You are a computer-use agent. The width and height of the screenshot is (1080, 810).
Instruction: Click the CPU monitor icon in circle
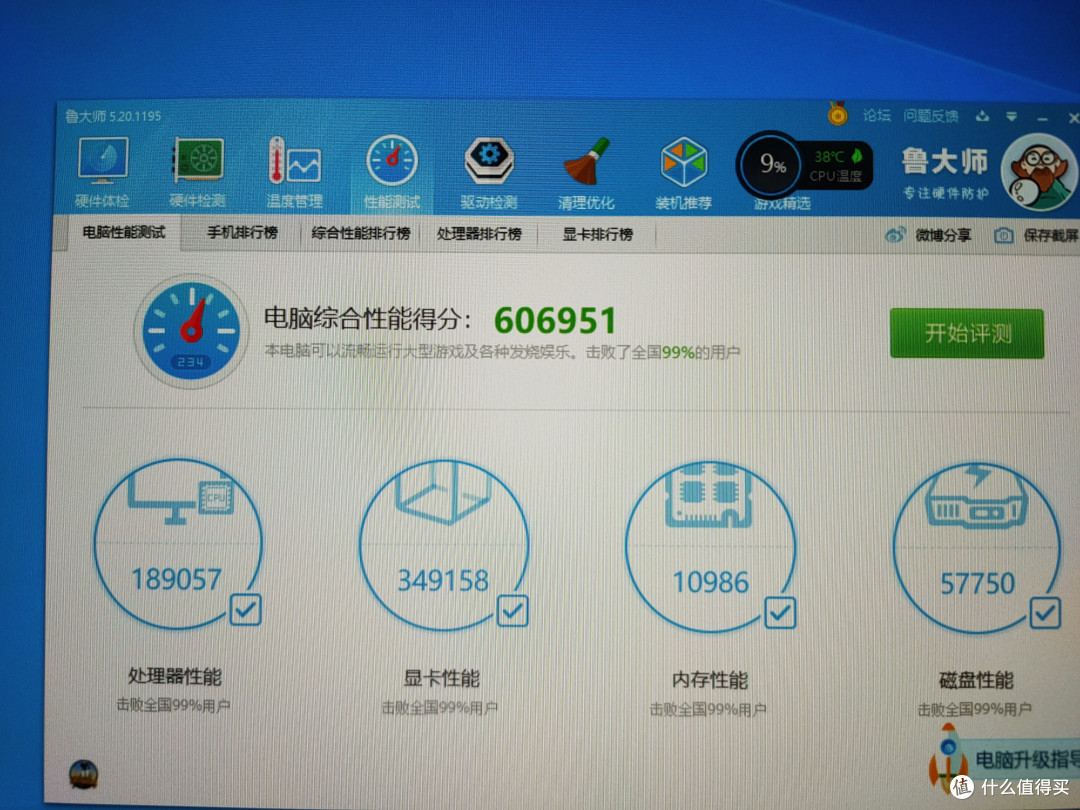pos(180,499)
